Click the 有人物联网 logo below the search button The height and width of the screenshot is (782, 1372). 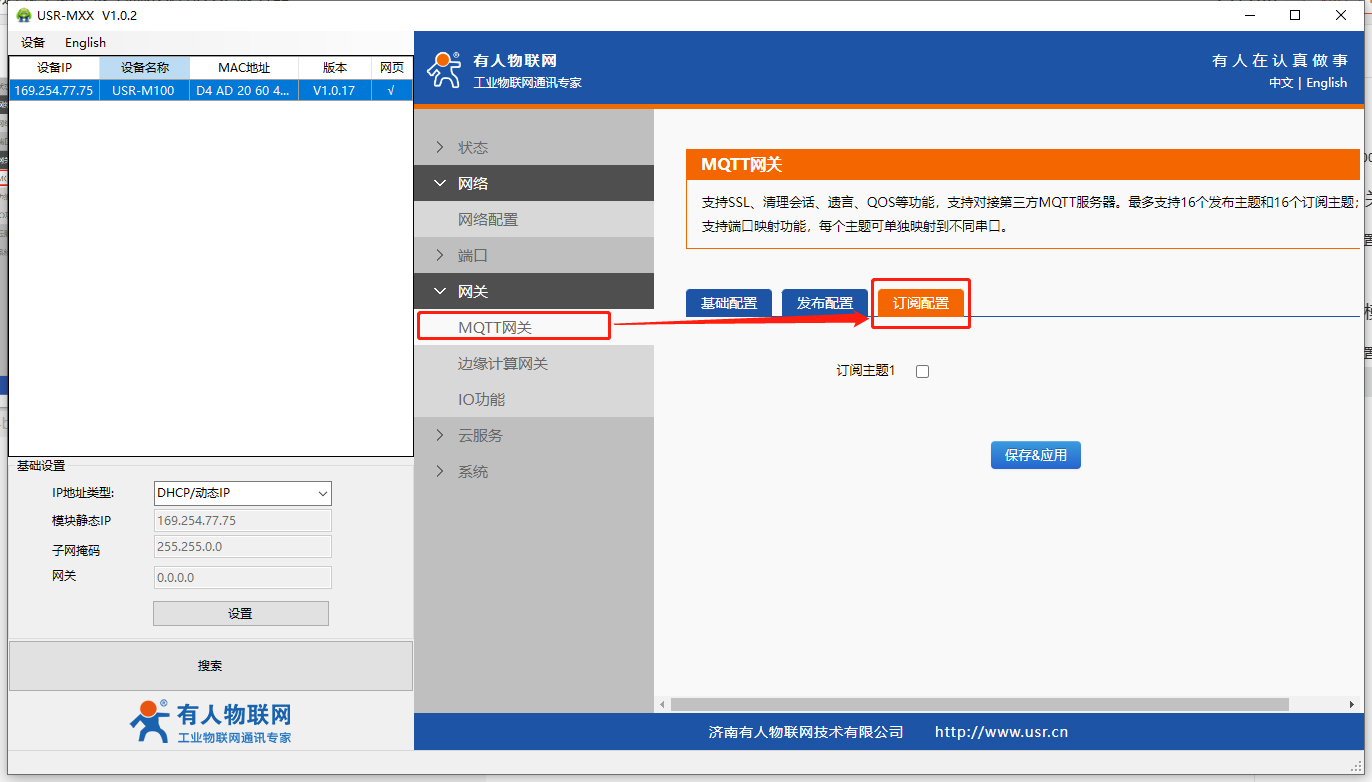[210, 722]
